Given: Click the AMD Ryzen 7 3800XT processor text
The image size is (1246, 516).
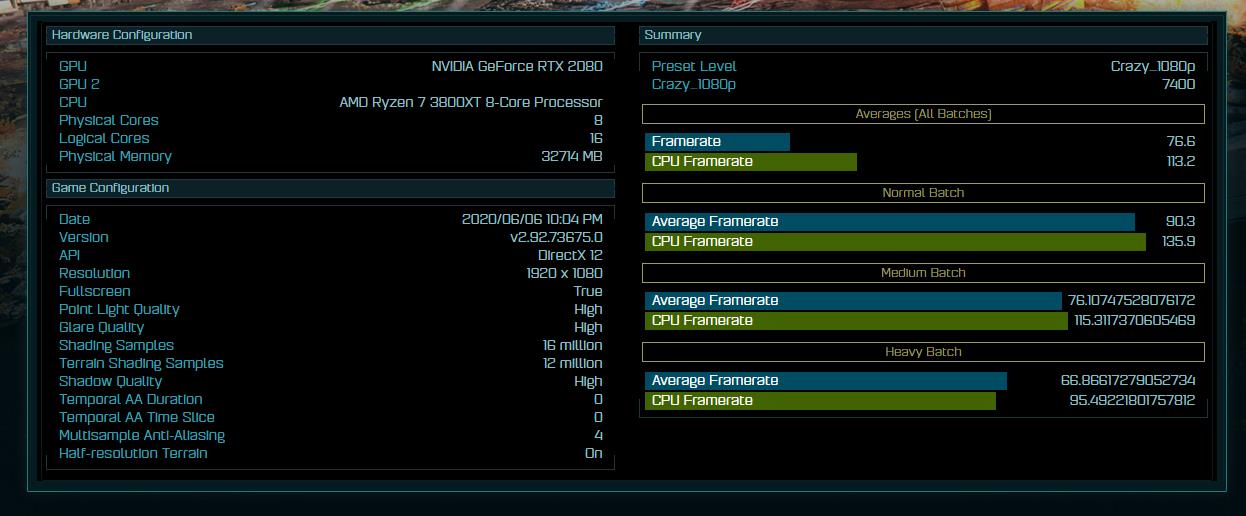Looking at the screenshot, I should [470, 102].
